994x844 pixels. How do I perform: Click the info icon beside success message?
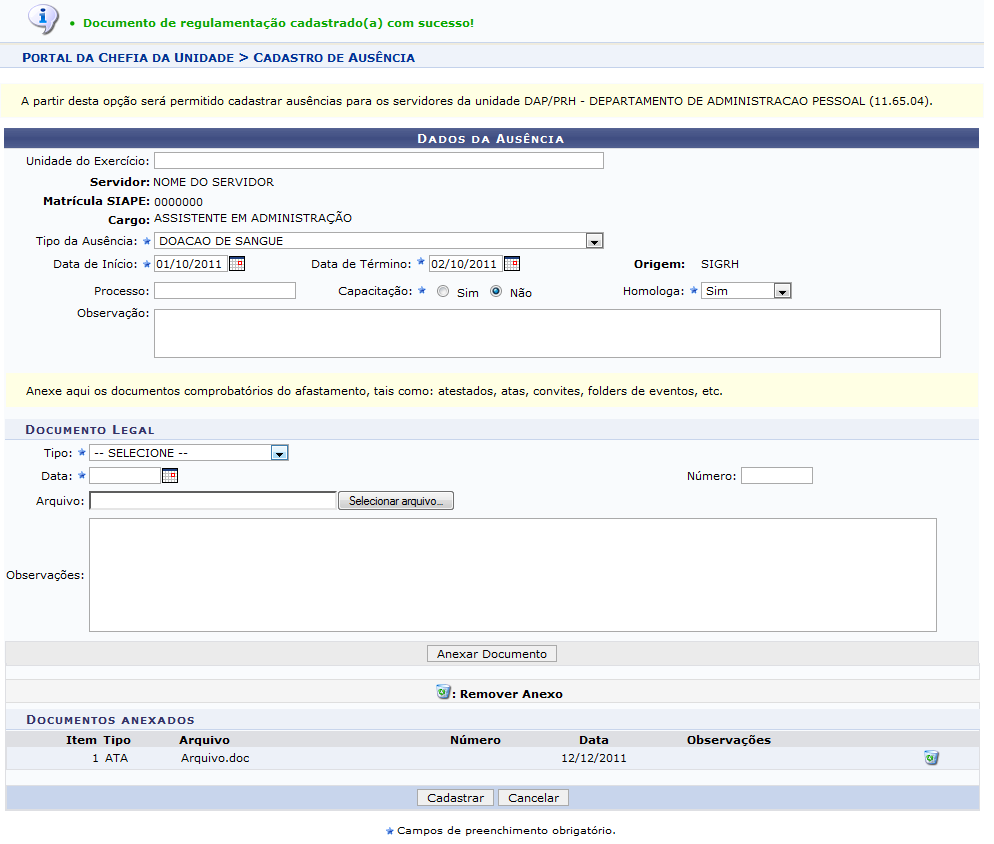[x=42, y=17]
